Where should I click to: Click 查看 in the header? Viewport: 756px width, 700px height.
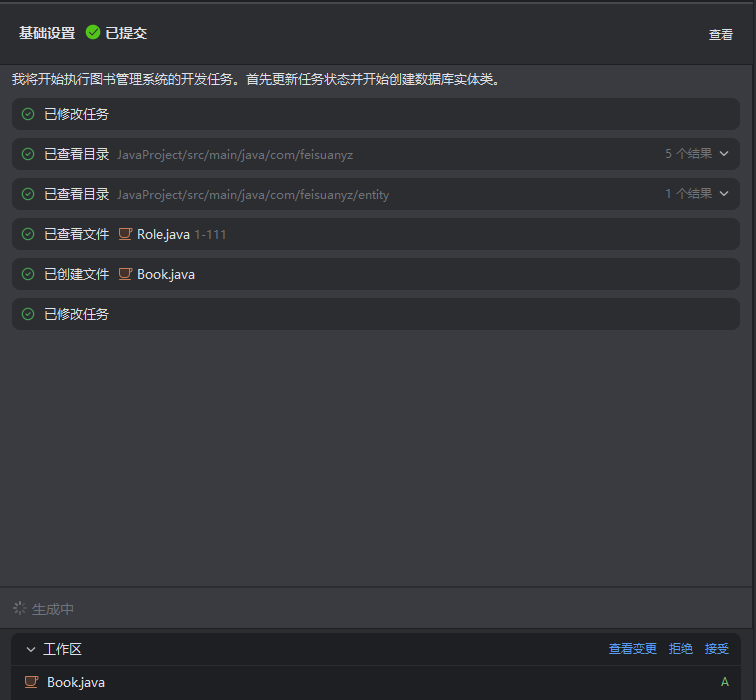tap(720, 34)
